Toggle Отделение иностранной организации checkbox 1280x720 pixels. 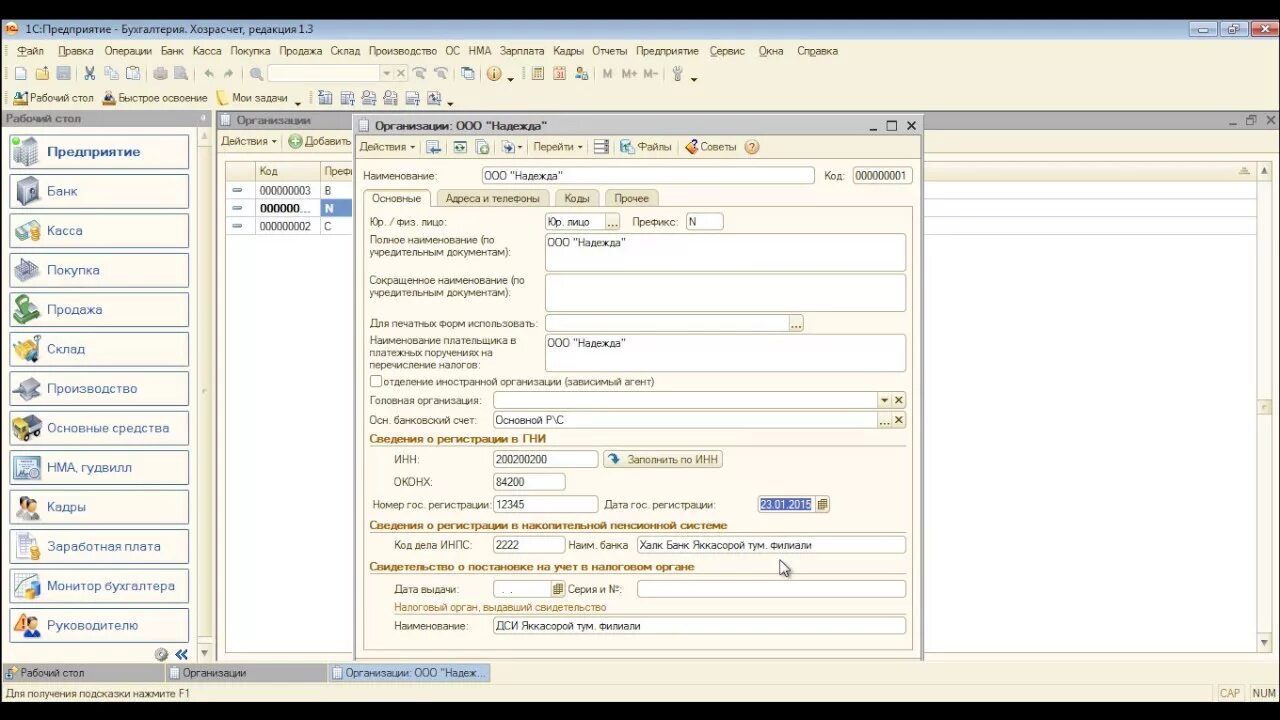click(x=376, y=381)
